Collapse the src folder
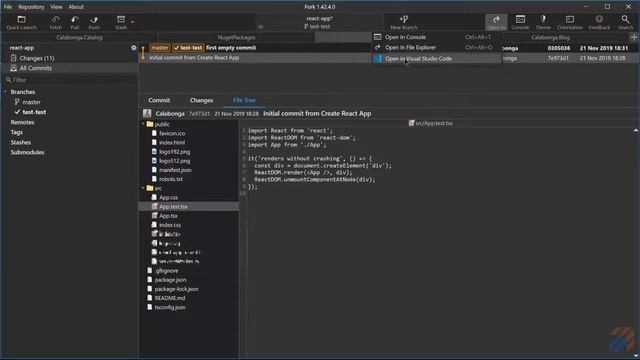The height and width of the screenshot is (360, 640). (143, 188)
